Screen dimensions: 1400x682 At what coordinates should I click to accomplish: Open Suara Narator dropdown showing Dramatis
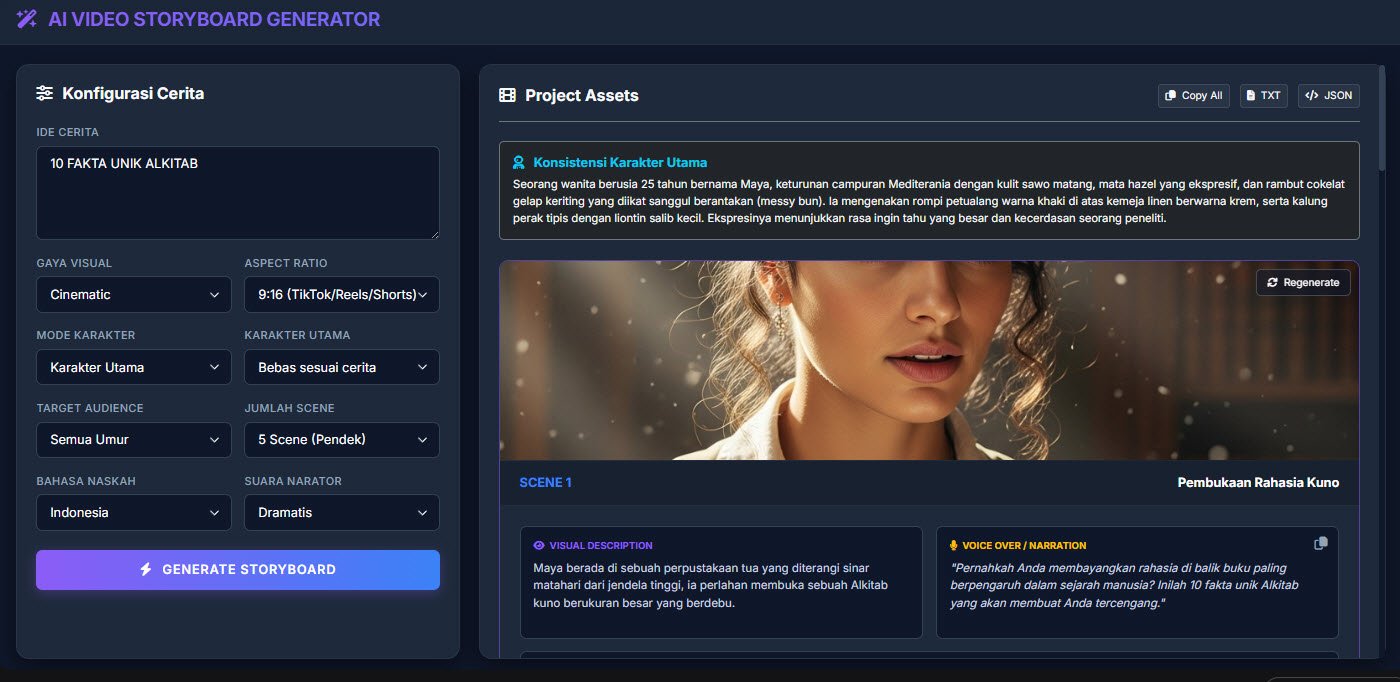[342, 512]
